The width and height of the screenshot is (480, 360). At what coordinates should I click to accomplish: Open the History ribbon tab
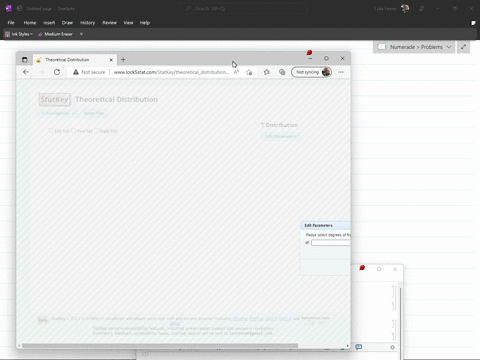87,23
